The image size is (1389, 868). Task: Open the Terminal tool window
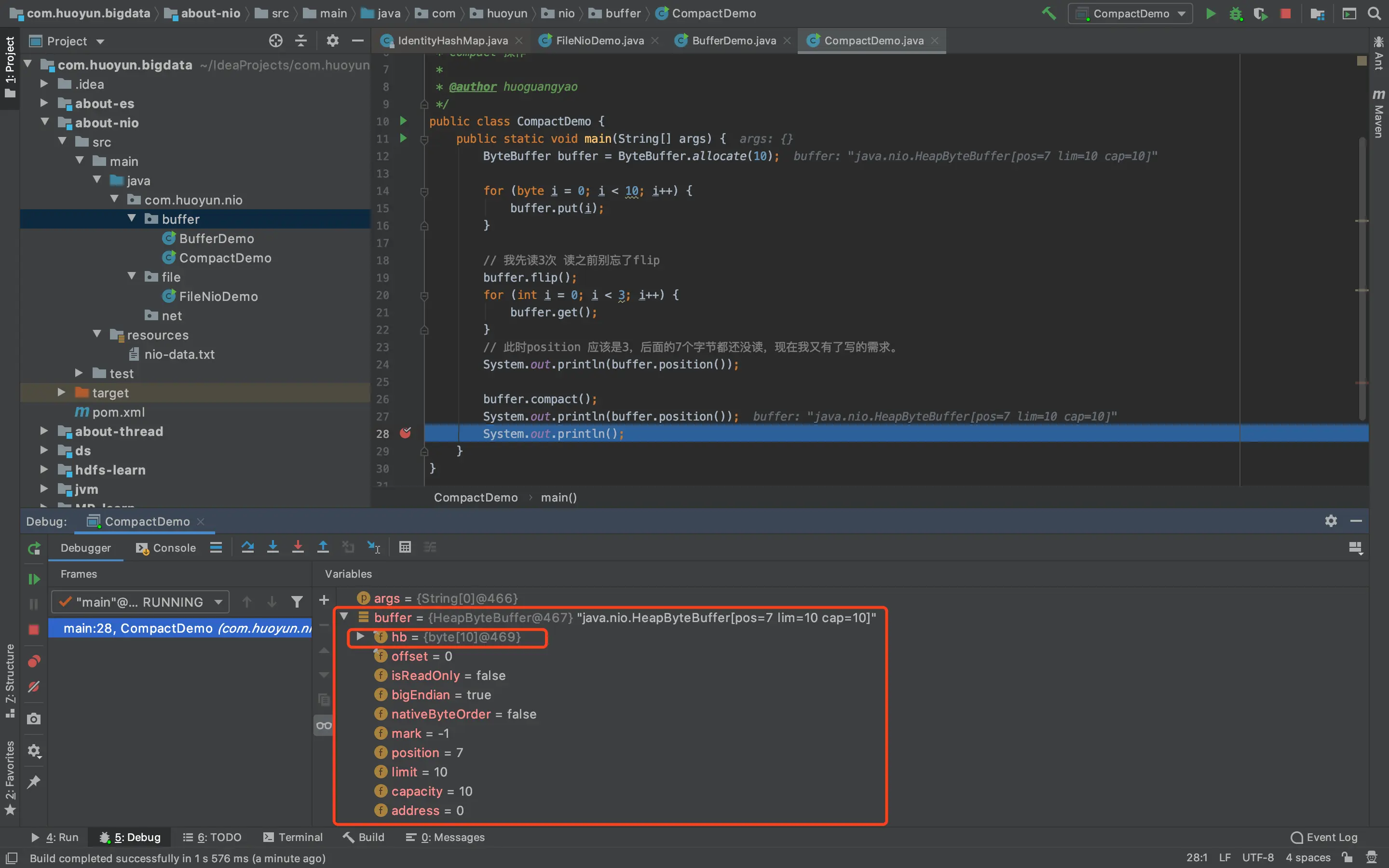(293, 837)
